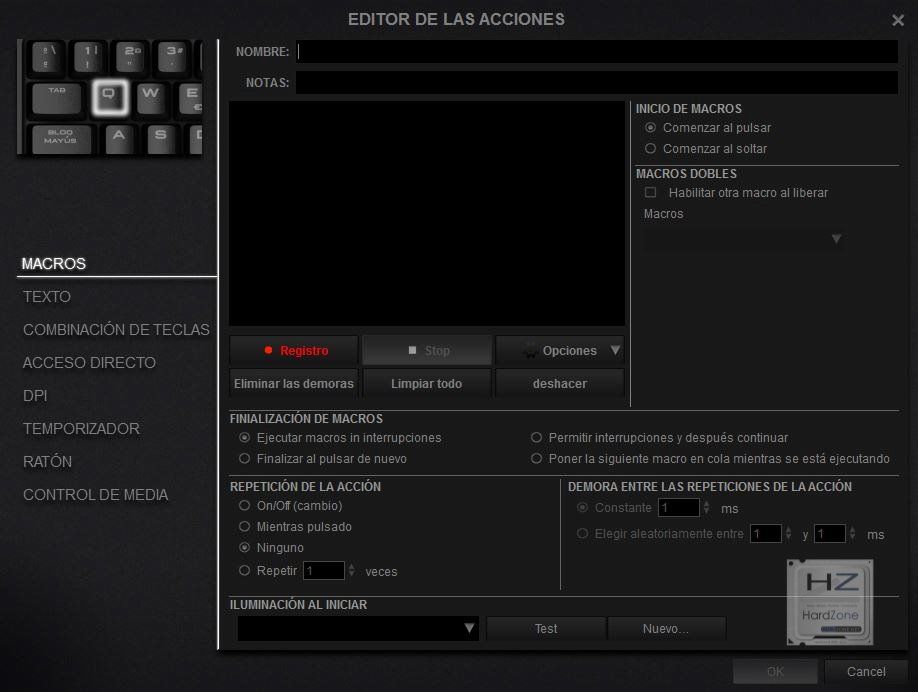The height and width of the screenshot is (692, 918).
Task: Choose Ninguno repetition option
Action: tap(245, 548)
